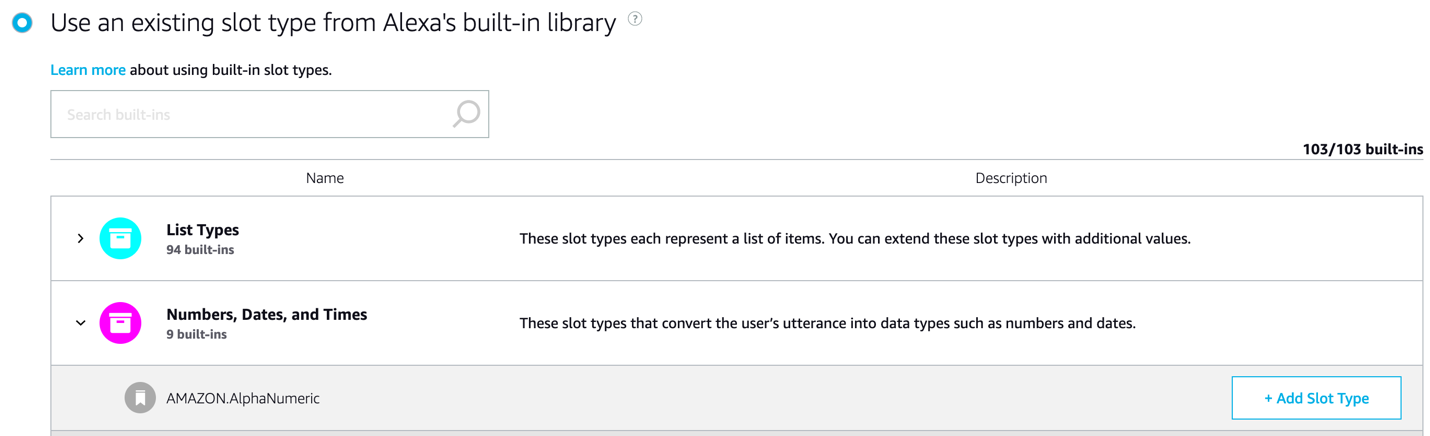1430x436 pixels.
Task: Click the help question mark icon
Action: click(x=635, y=19)
